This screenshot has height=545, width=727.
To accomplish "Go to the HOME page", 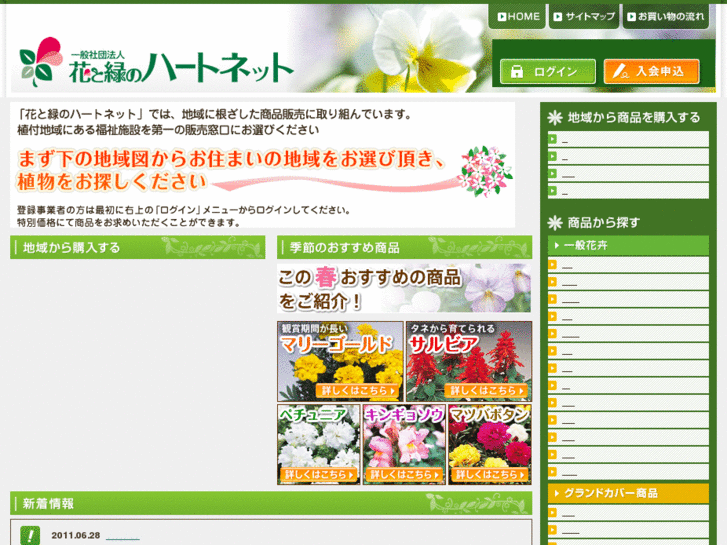I will click(x=517, y=17).
